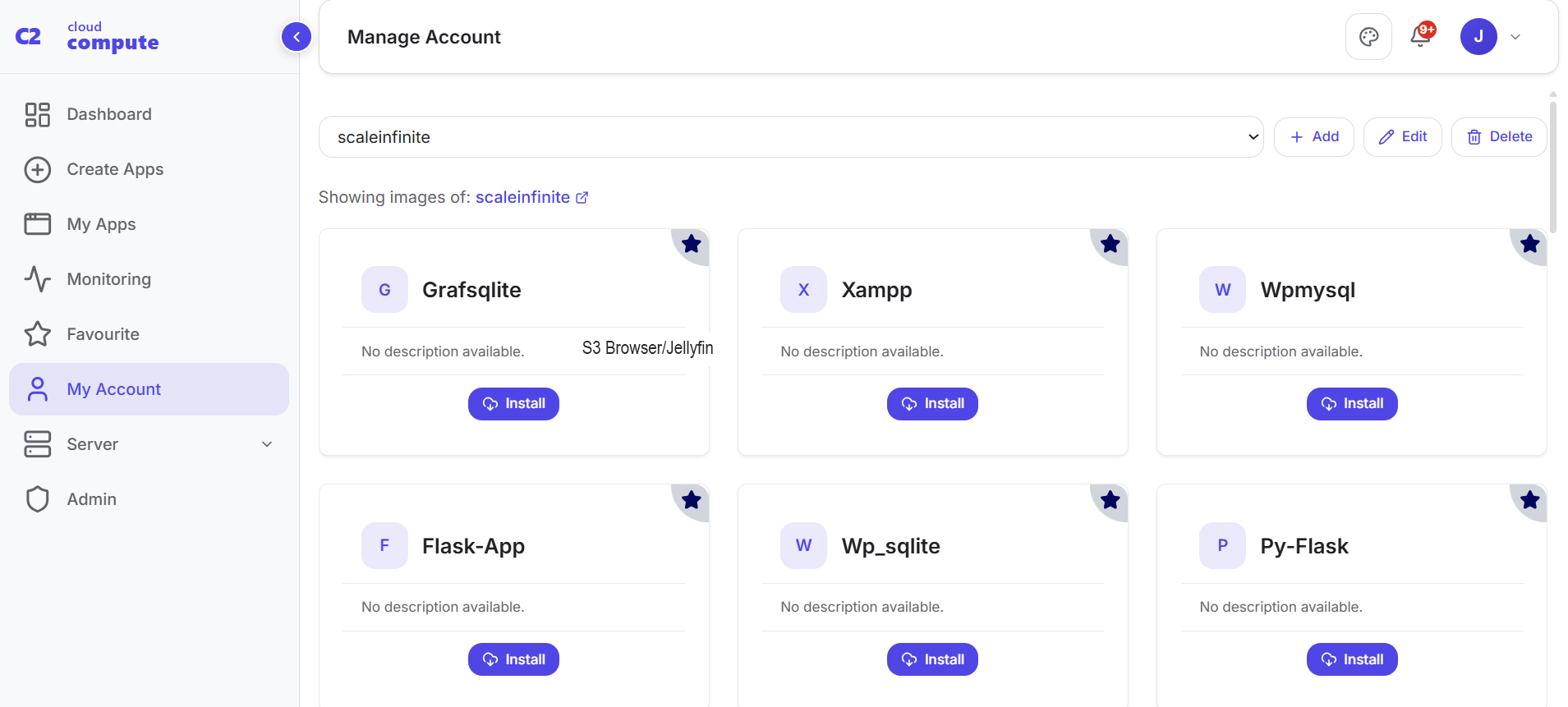Viewport: 1568px width, 707px height.
Task: Toggle favourite star on Xampp card
Action: point(1110,244)
